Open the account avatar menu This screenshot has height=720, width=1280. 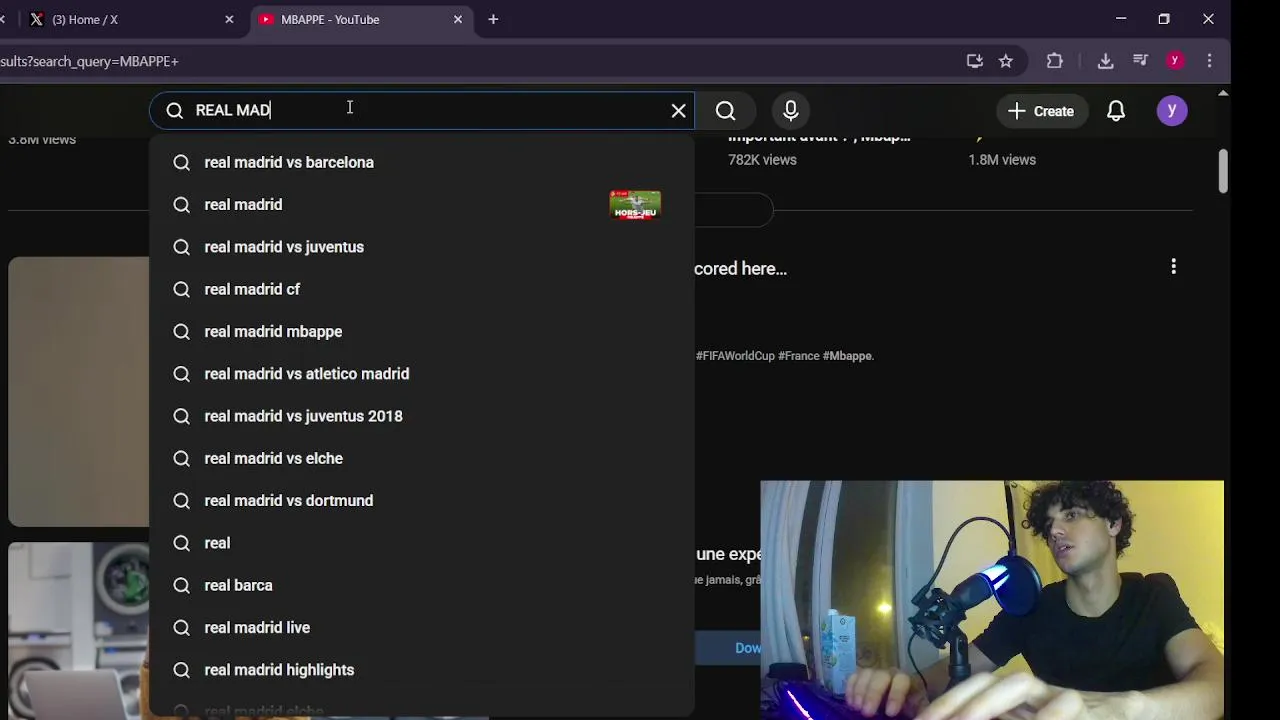[x=1172, y=111]
